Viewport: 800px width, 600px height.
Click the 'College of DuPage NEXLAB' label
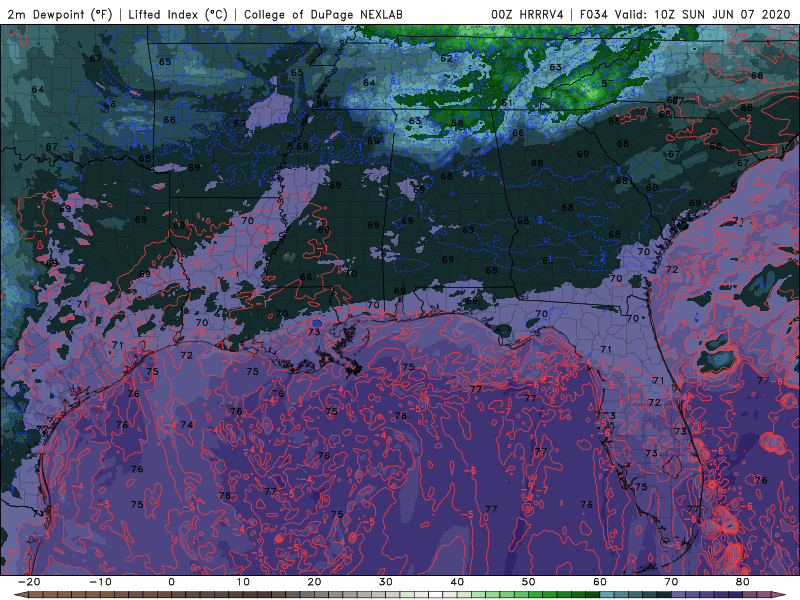pos(323,14)
